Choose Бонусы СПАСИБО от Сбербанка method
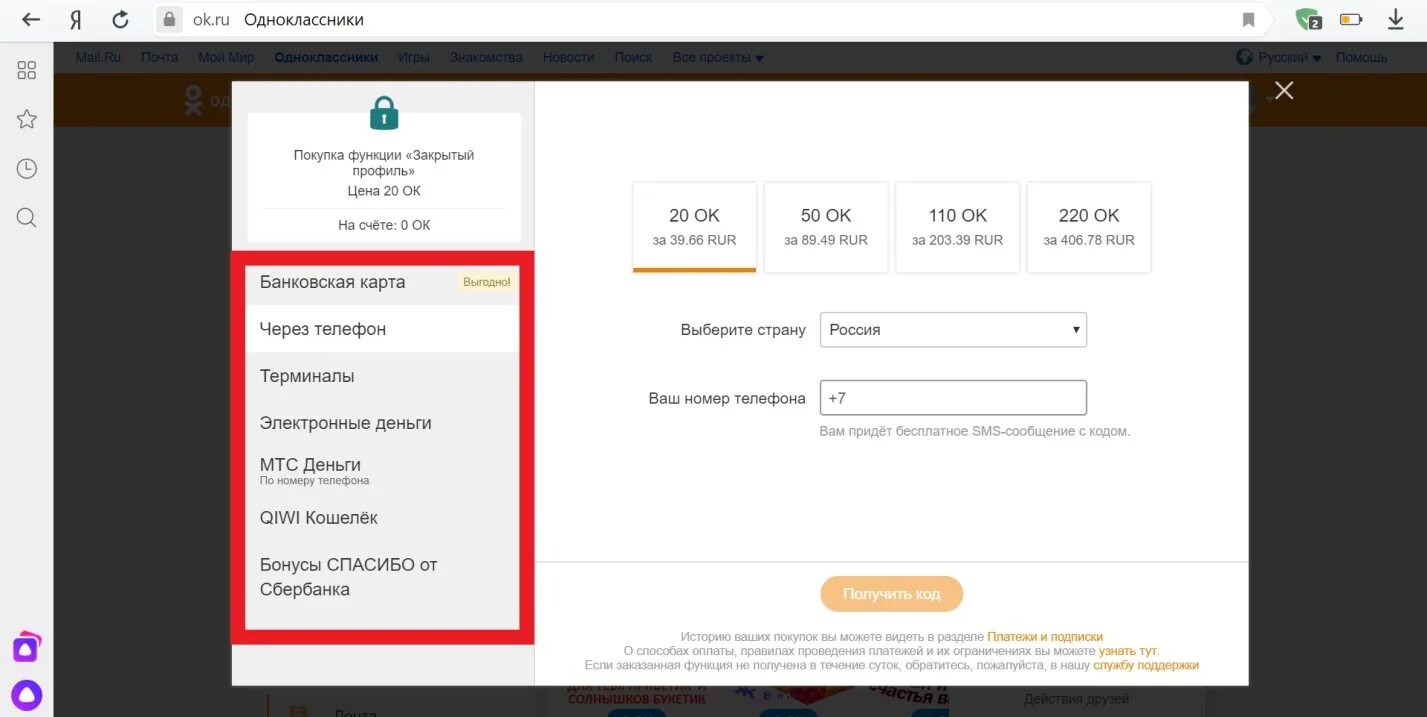The height and width of the screenshot is (717, 1427). (382, 577)
